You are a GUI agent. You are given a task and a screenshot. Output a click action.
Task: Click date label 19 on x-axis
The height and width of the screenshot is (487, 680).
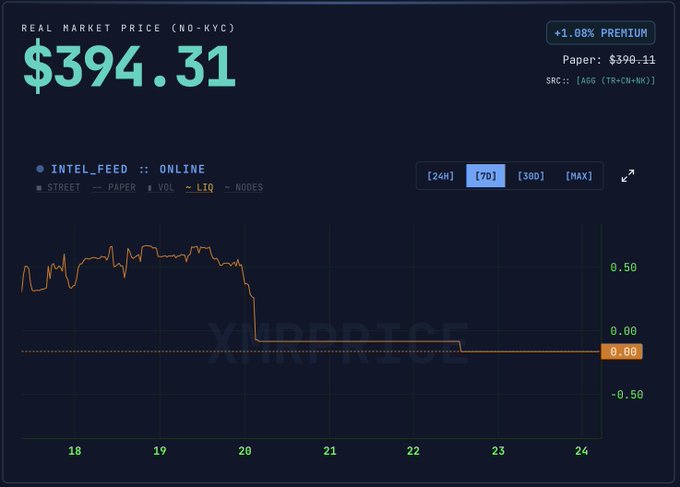[160, 451]
